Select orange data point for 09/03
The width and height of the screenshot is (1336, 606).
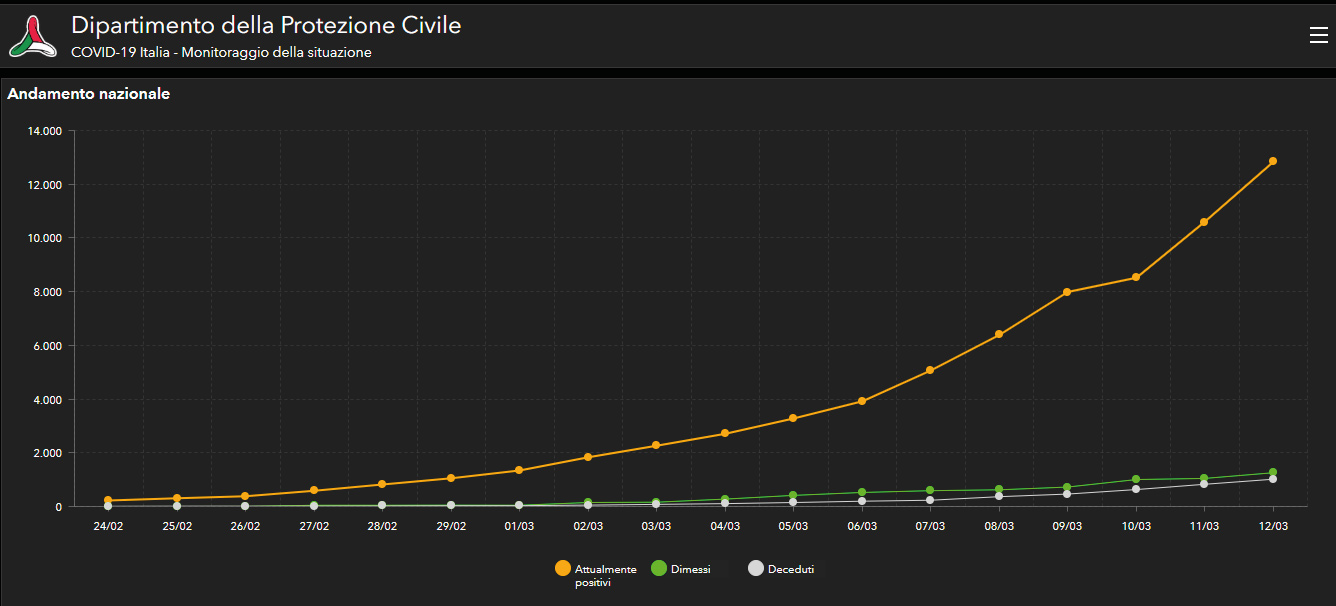(x=1067, y=292)
